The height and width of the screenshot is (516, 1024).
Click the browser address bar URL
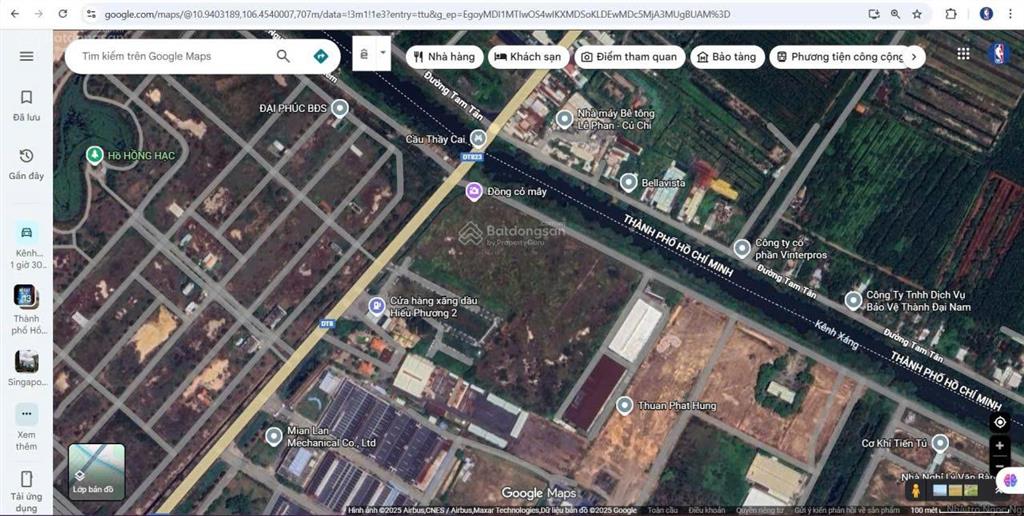(417, 14)
